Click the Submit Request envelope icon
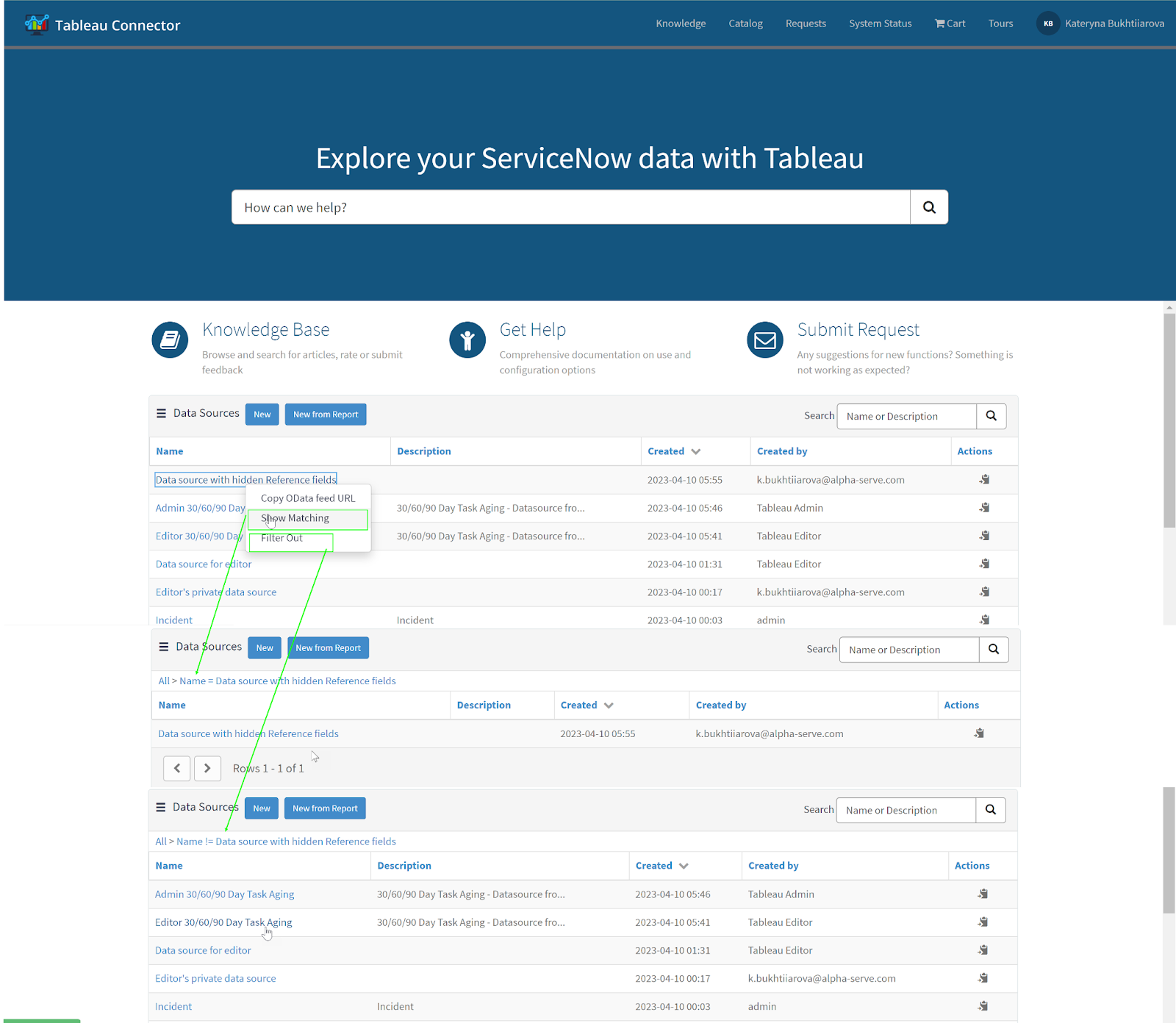Image resolution: width=1176 pixels, height=1023 pixels. pyautogui.click(x=765, y=340)
